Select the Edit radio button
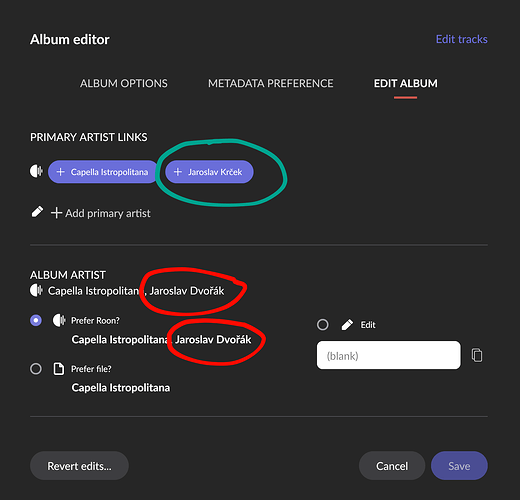 pyautogui.click(x=323, y=325)
